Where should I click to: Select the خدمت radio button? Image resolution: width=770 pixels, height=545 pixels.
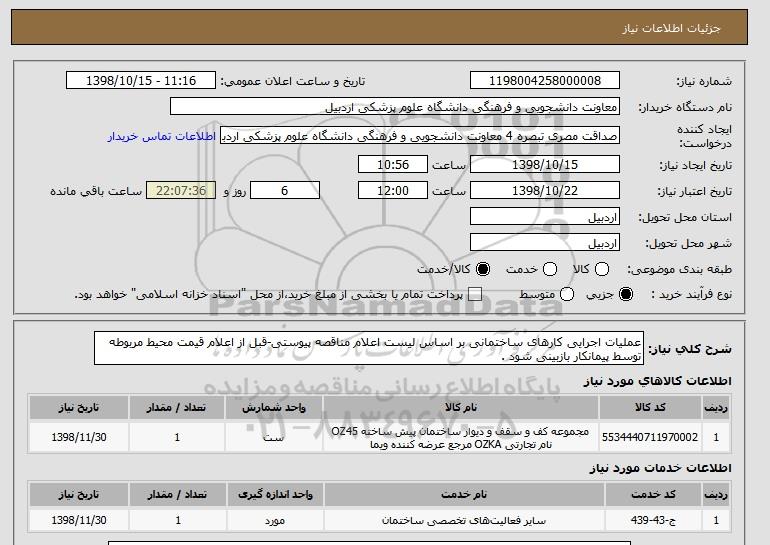[550, 269]
